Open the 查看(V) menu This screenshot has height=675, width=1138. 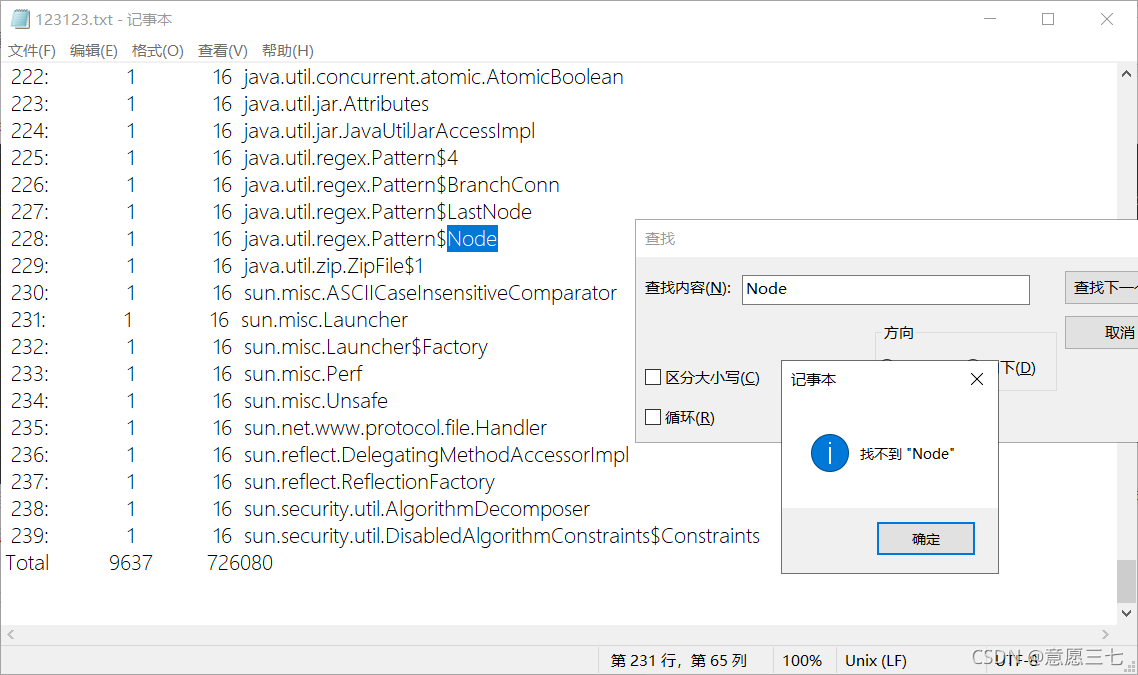[222, 51]
